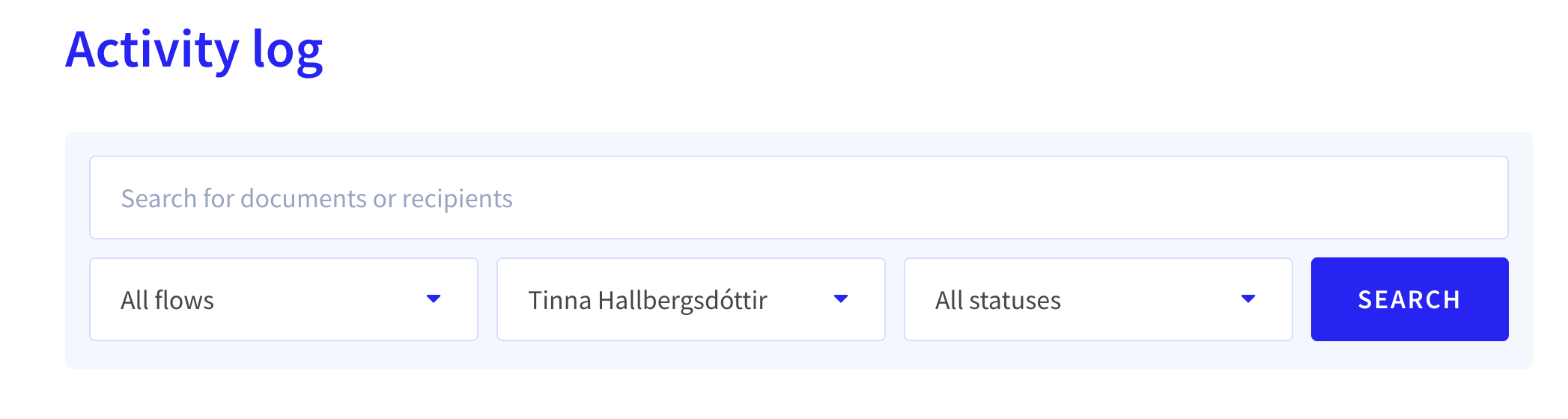Click the caret icon beside All statuses

click(x=1248, y=299)
